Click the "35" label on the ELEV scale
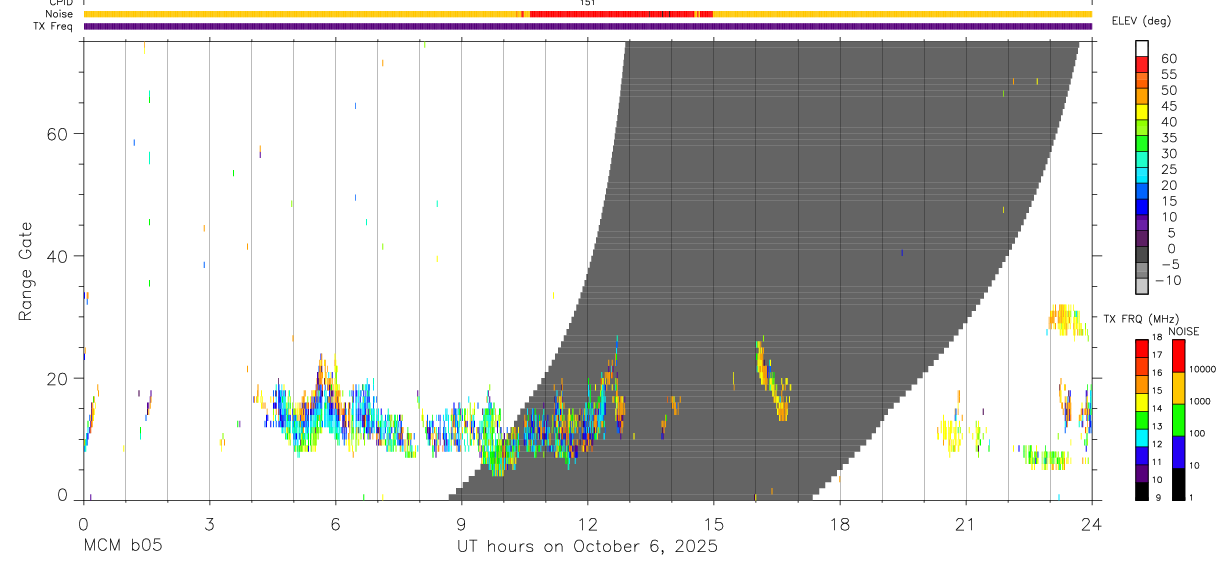The height and width of the screenshot is (567, 1228). tap(1167, 138)
